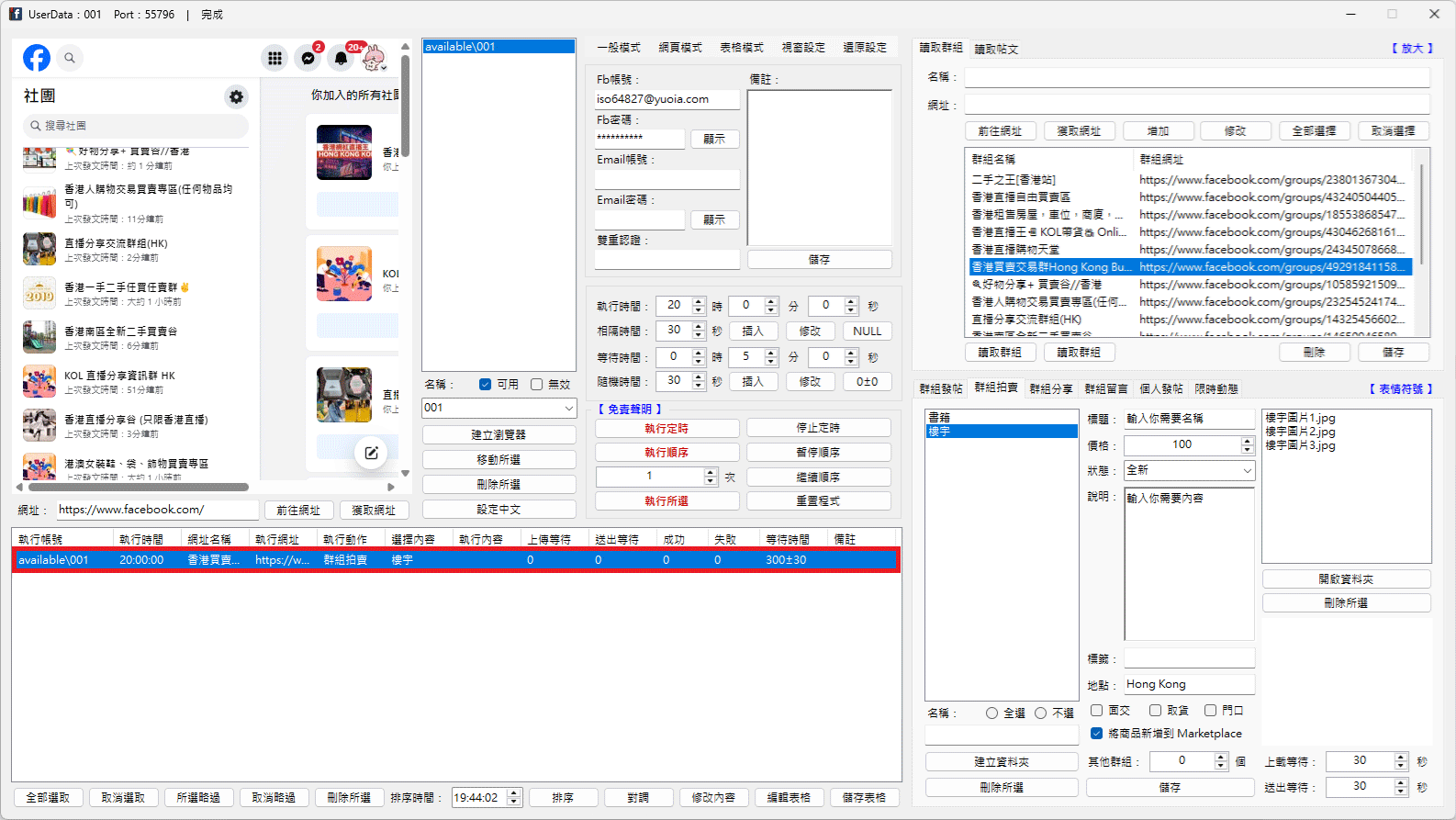Click the 價格 stepper arrows

1247,445
